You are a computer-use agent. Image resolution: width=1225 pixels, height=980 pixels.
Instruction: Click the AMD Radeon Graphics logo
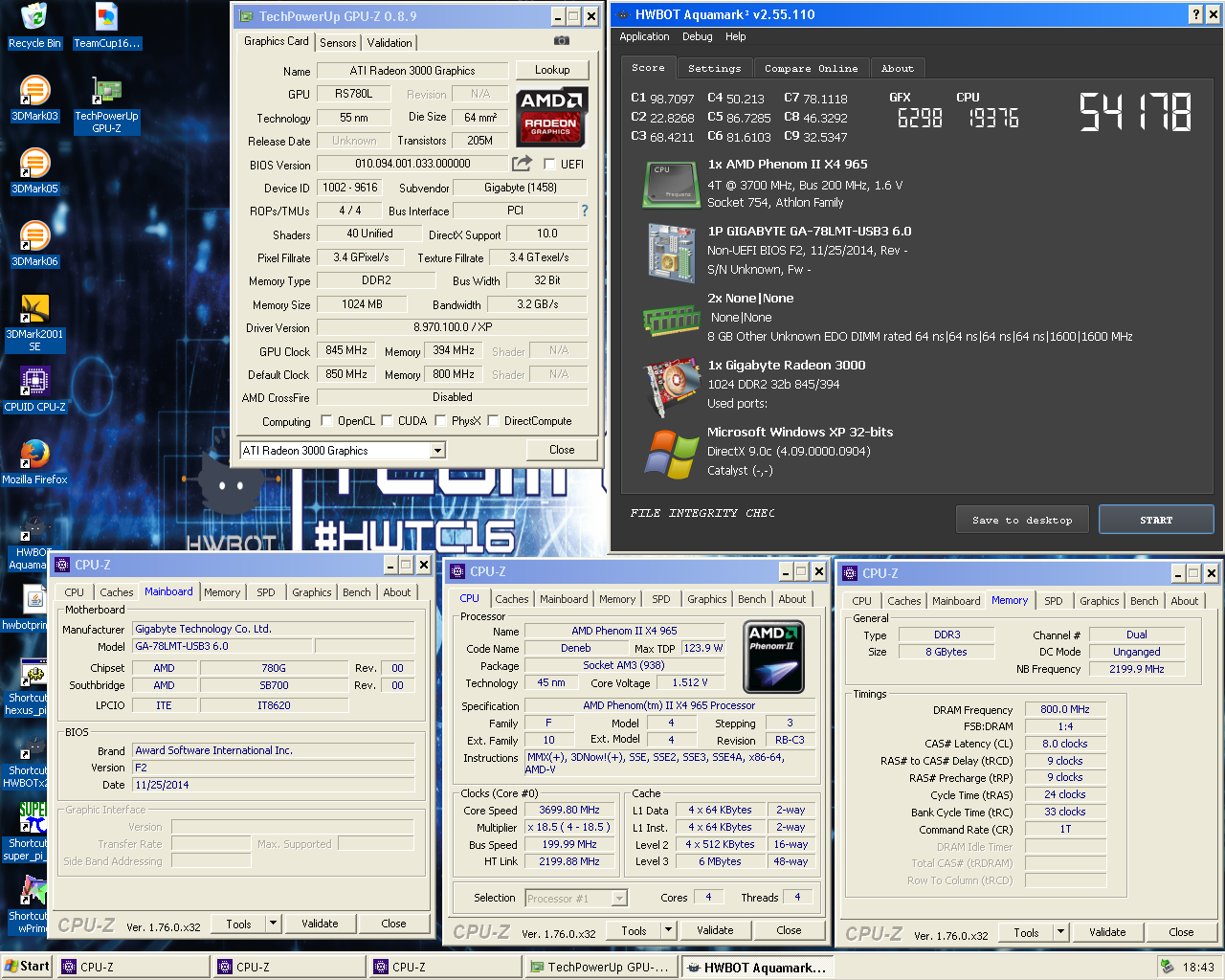click(x=552, y=117)
